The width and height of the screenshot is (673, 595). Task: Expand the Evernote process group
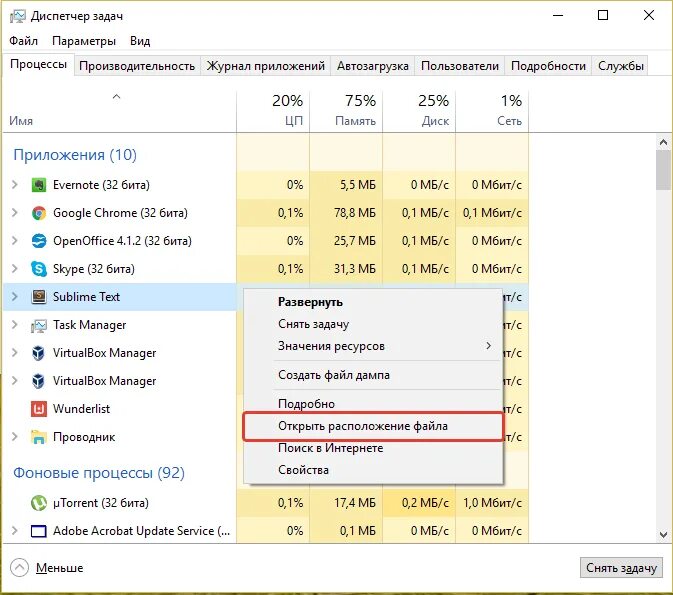(15, 185)
